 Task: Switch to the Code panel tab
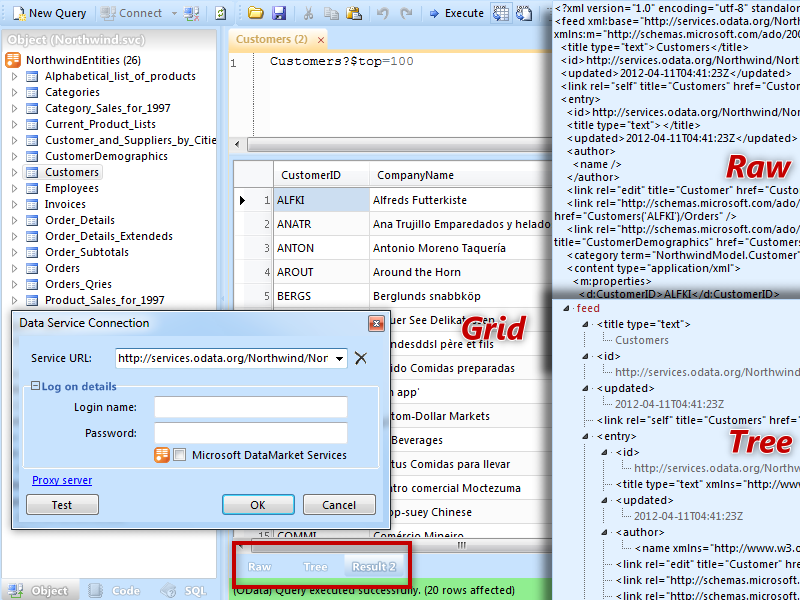pyautogui.click(x=115, y=590)
